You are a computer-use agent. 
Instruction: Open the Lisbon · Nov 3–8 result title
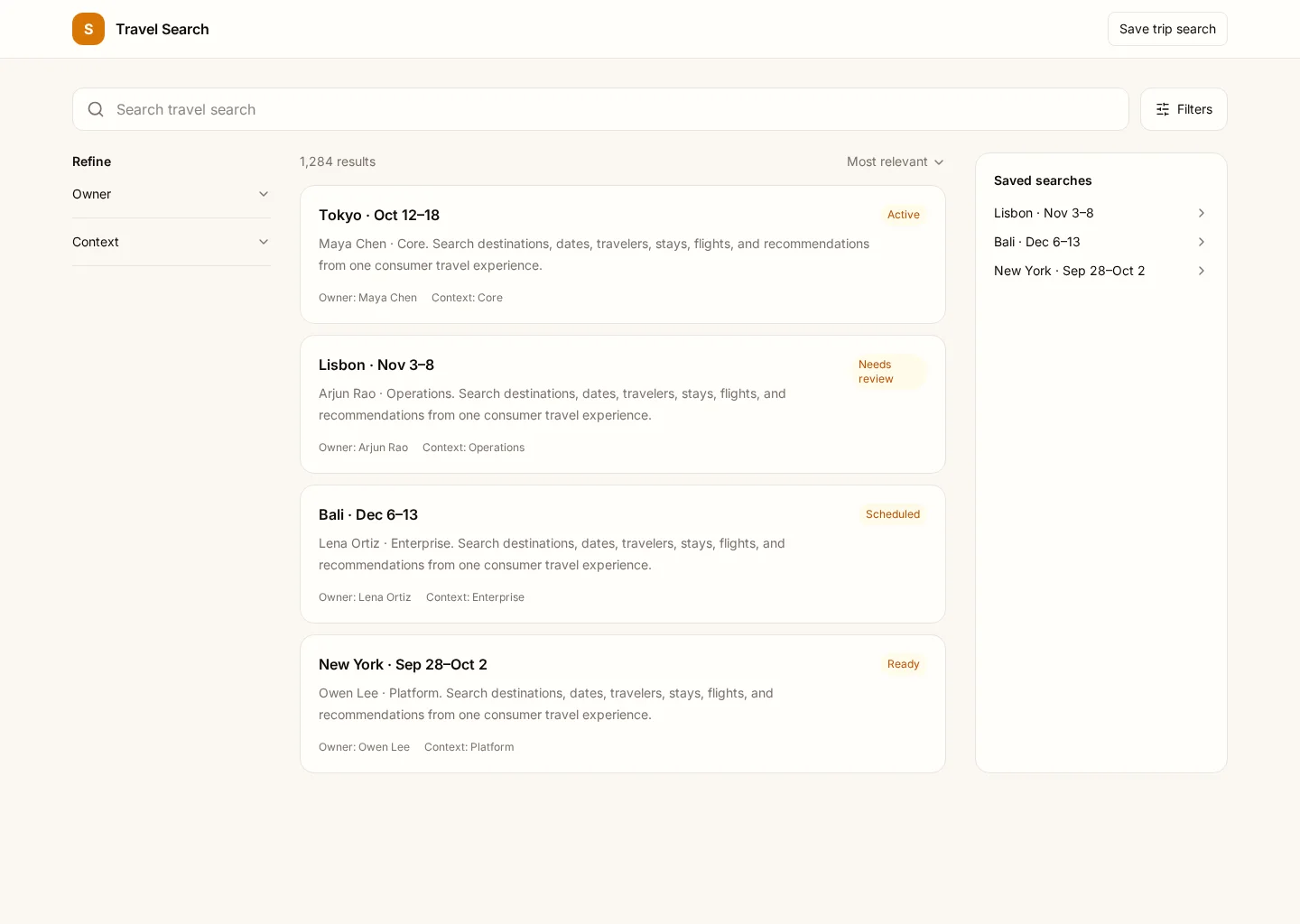[x=376, y=365]
